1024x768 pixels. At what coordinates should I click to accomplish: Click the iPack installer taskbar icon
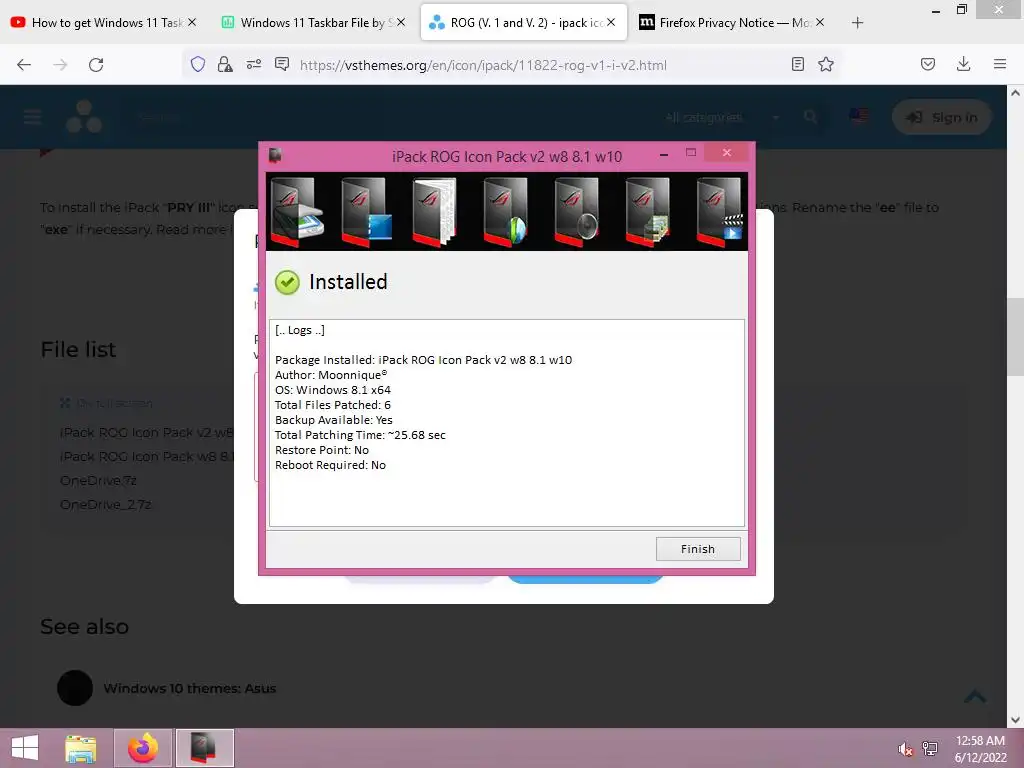coord(204,748)
